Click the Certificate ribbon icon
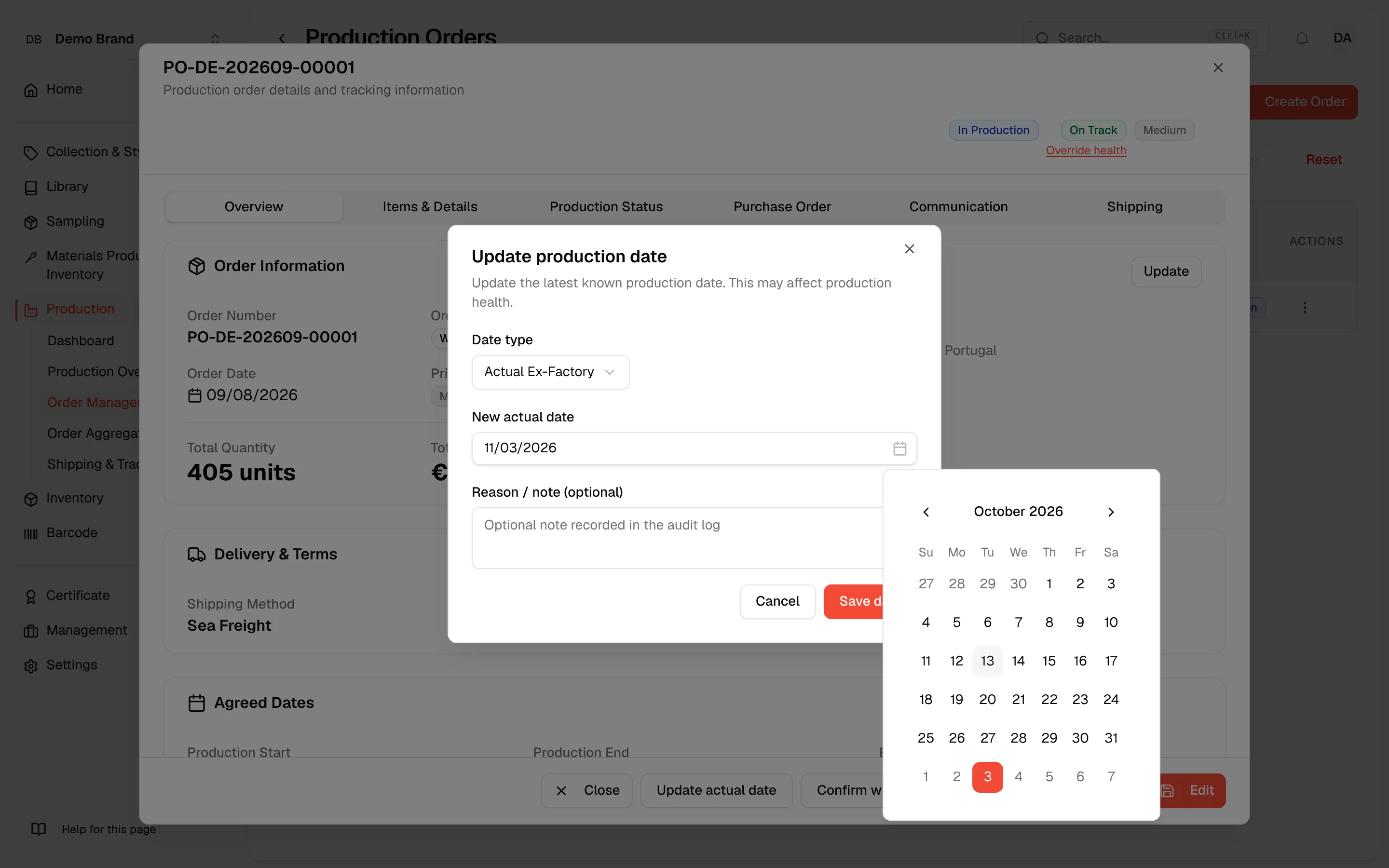The image size is (1389, 868). coord(31,597)
